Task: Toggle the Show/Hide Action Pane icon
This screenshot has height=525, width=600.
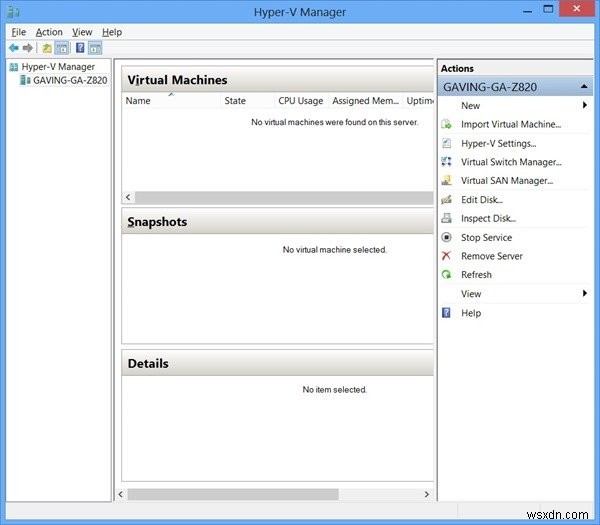Action: coord(95,48)
